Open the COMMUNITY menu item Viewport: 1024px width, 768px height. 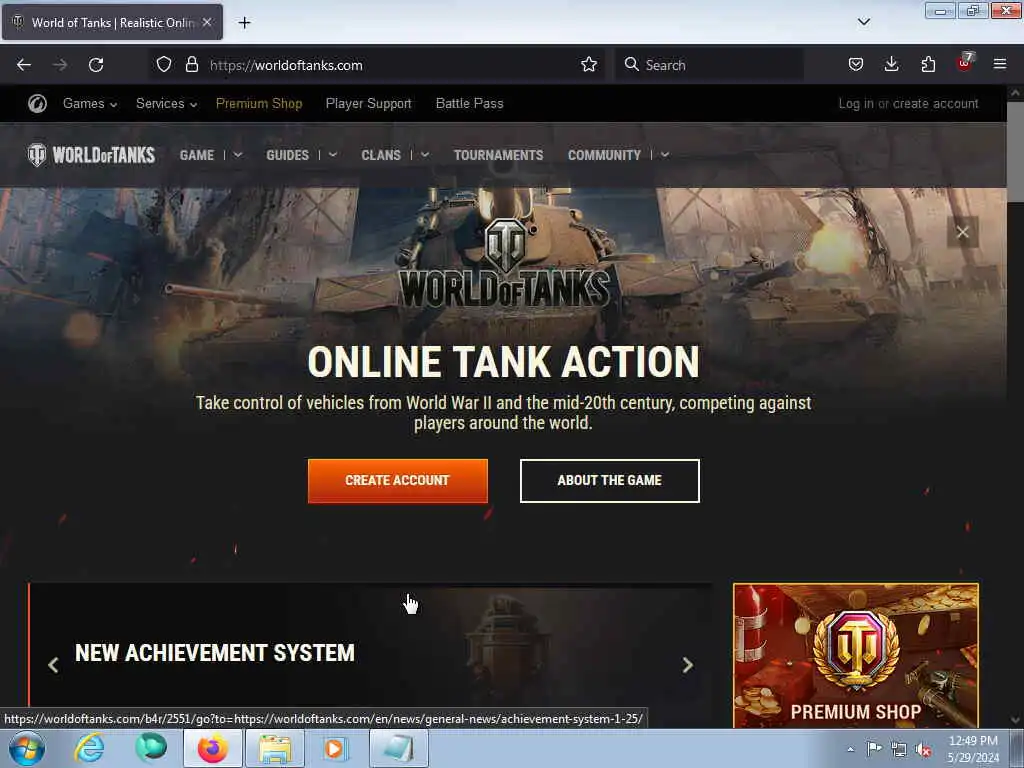click(604, 155)
